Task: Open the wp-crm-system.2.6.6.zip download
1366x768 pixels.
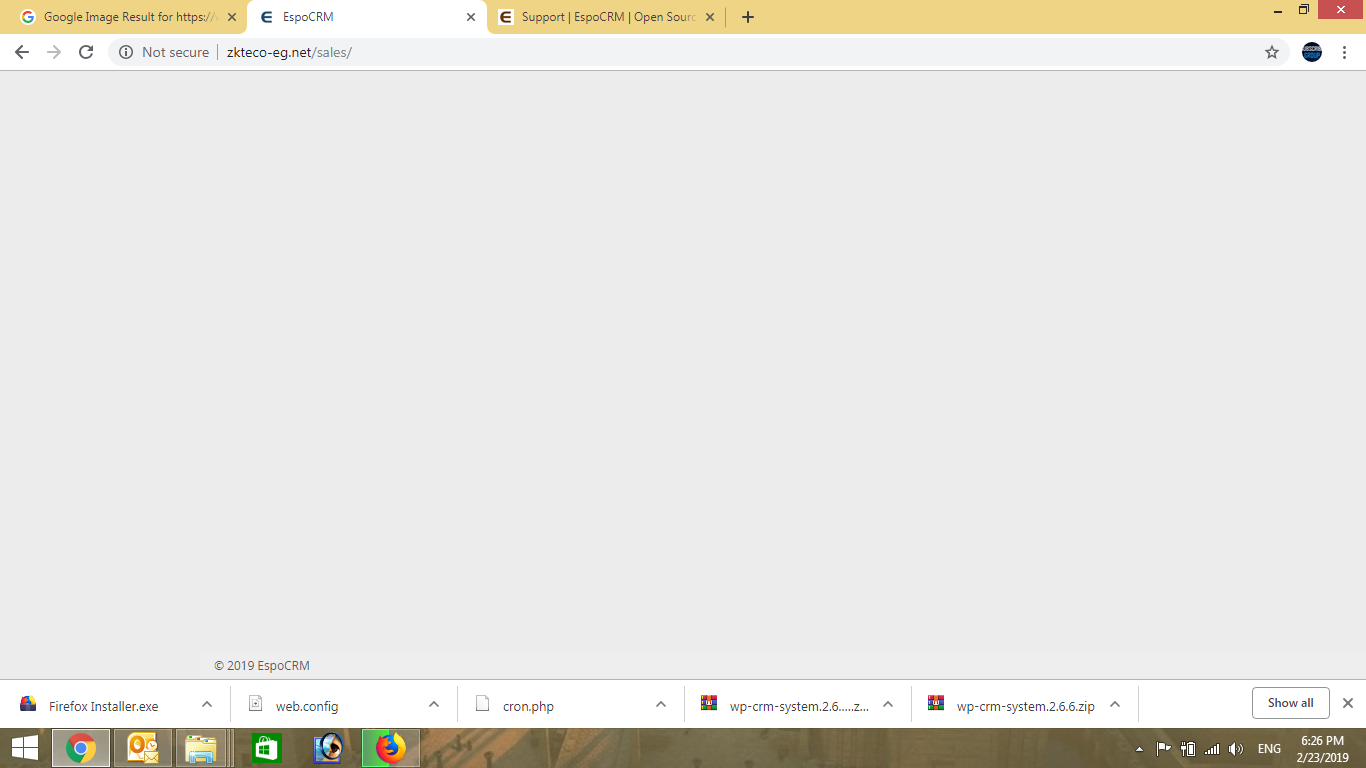Action: [x=1012, y=706]
